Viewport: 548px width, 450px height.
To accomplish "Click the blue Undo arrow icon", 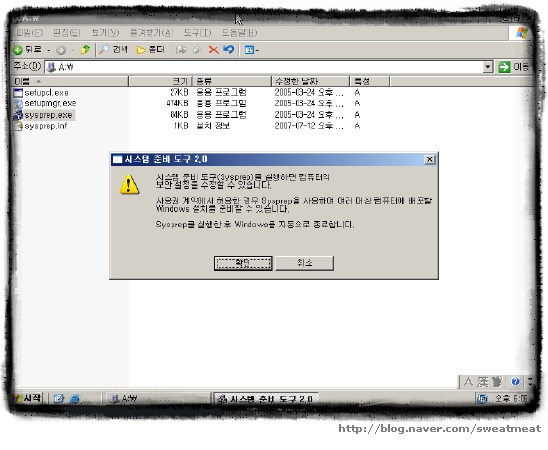I will (x=229, y=49).
